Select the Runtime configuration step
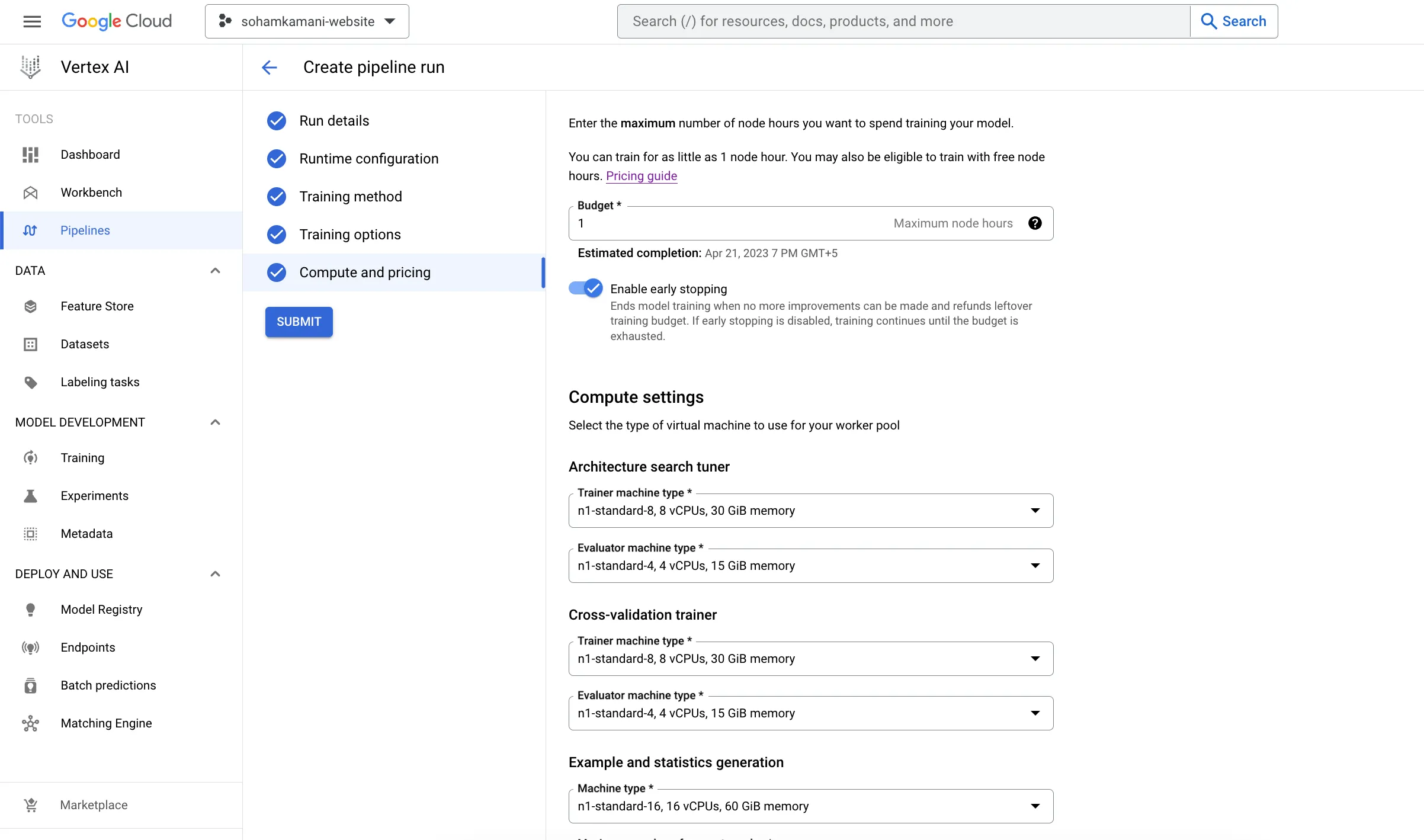 click(x=368, y=159)
